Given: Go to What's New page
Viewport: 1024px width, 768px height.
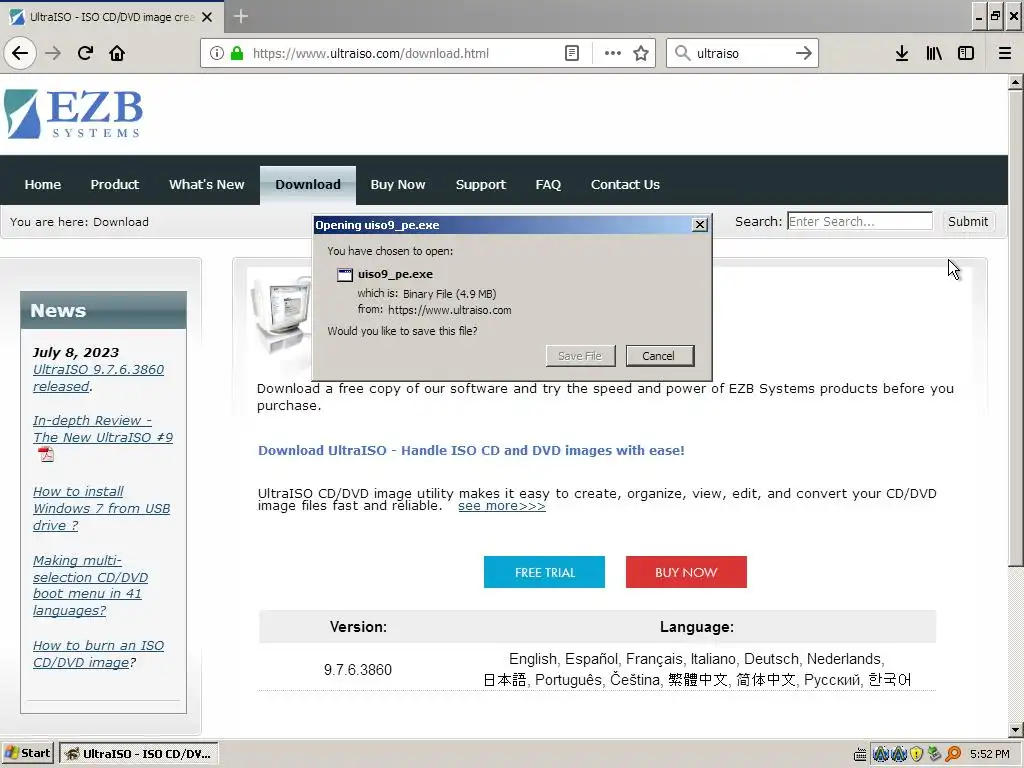Looking at the screenshot, I should click(206, 185).
